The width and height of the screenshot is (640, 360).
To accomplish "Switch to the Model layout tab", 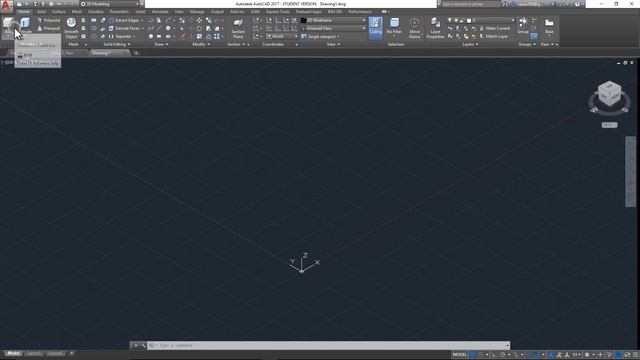I will [13, 353].
